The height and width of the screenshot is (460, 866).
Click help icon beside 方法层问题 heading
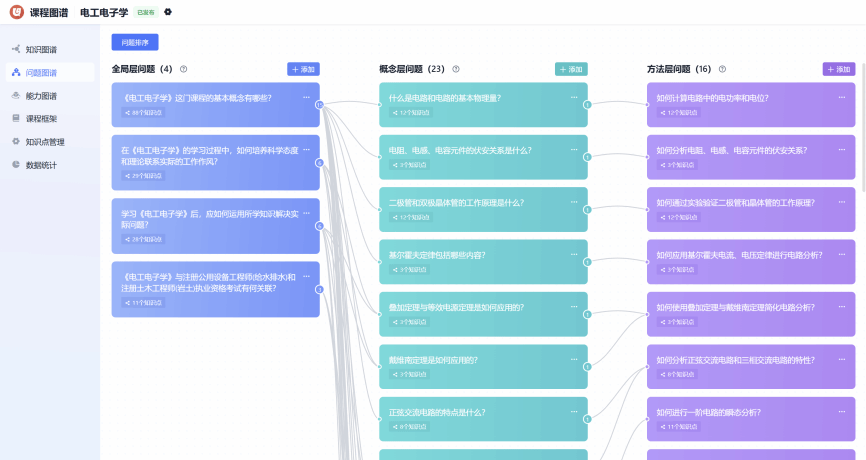coord(723,69)
